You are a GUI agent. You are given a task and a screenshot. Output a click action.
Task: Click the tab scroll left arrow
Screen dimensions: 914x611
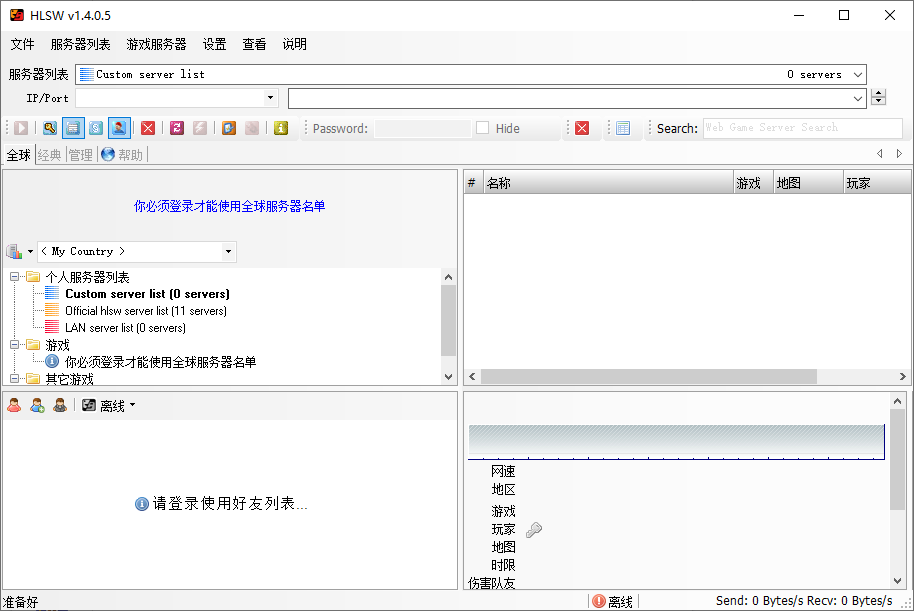click(x=880, y=153)
